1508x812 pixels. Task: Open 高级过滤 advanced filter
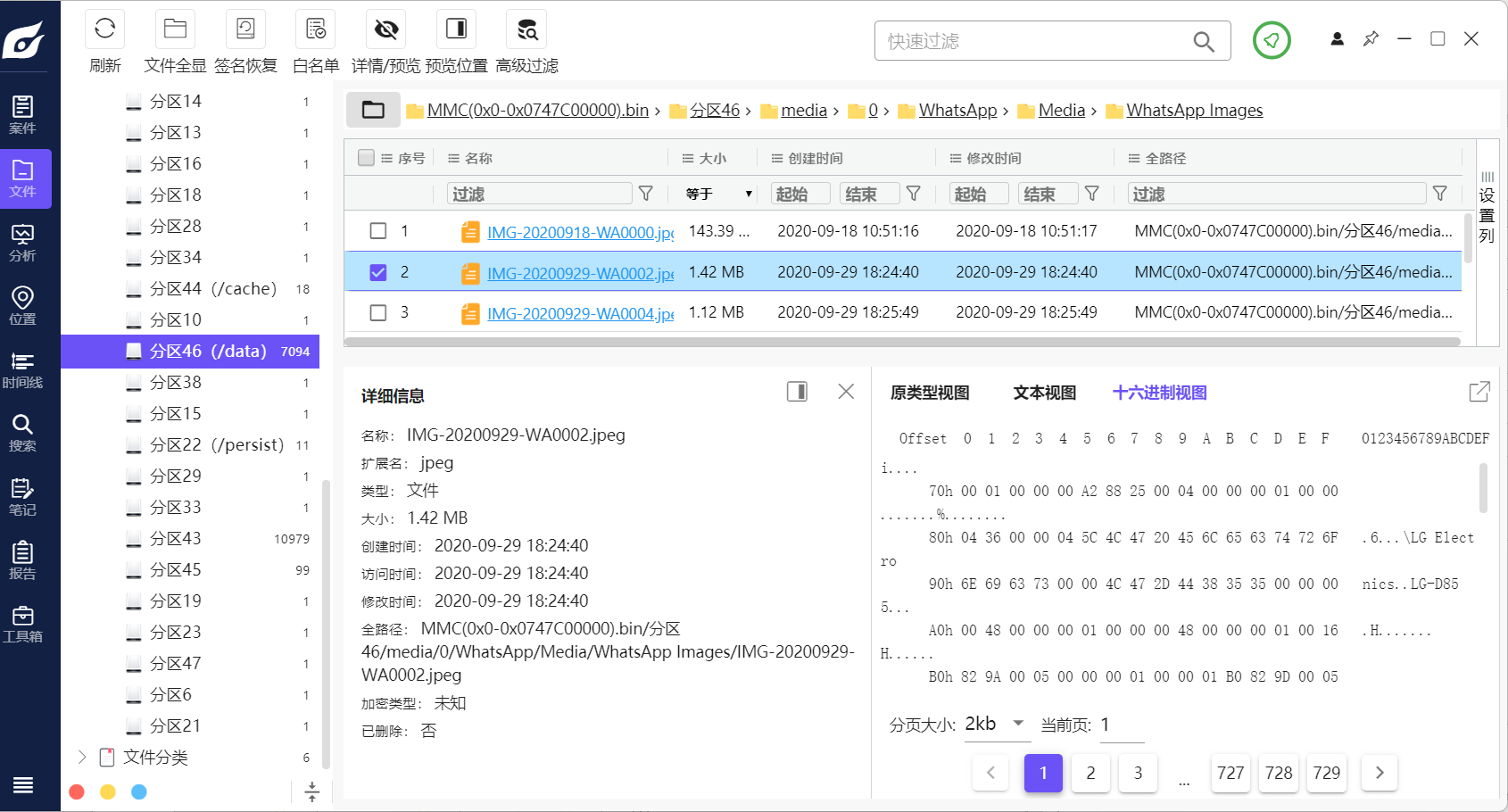coord(526,29)
